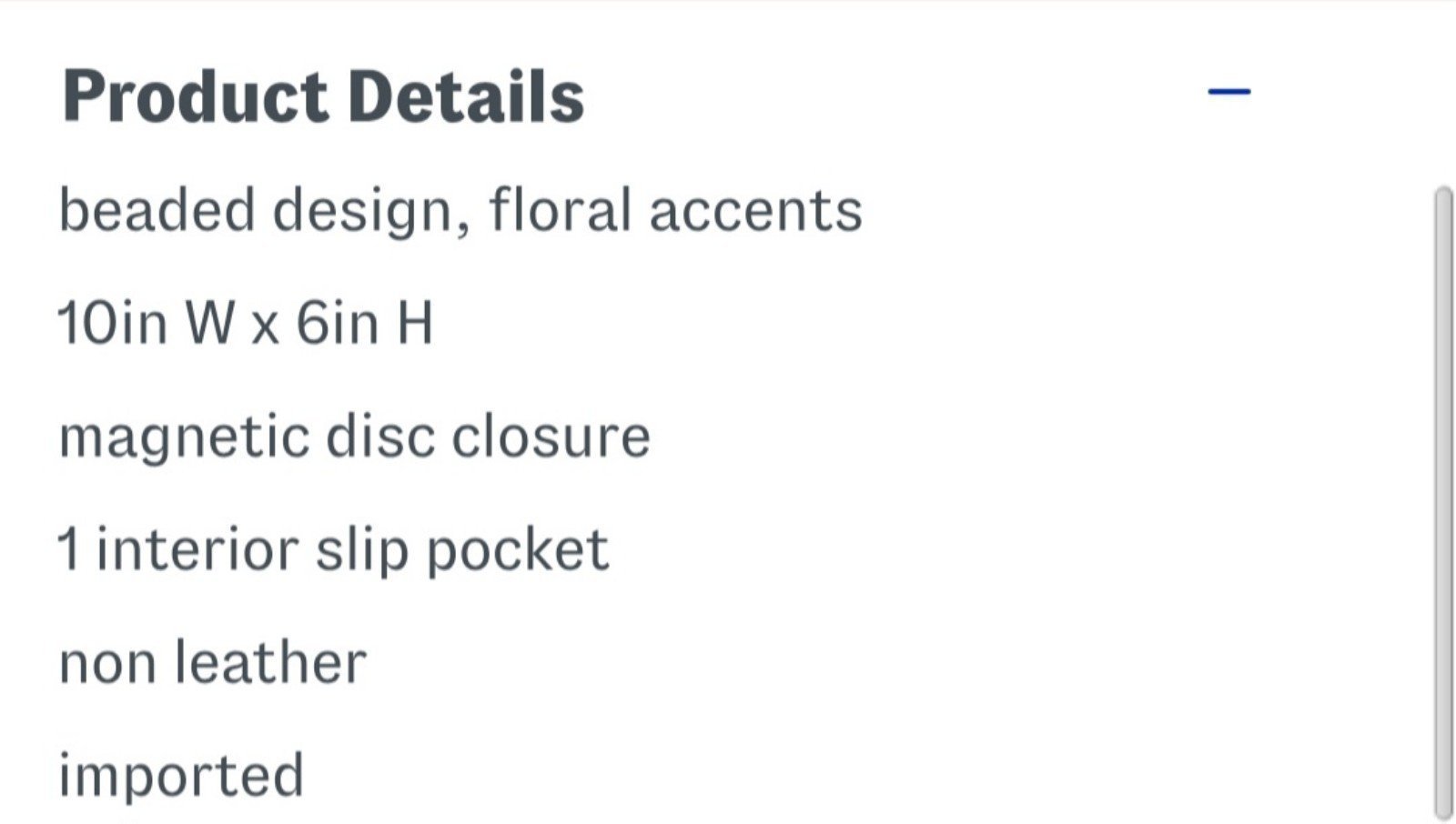Screen dimensions: 1456x824
Task: Click the '1 interior slip pocket' line
Action: click(x=333, y=550)
